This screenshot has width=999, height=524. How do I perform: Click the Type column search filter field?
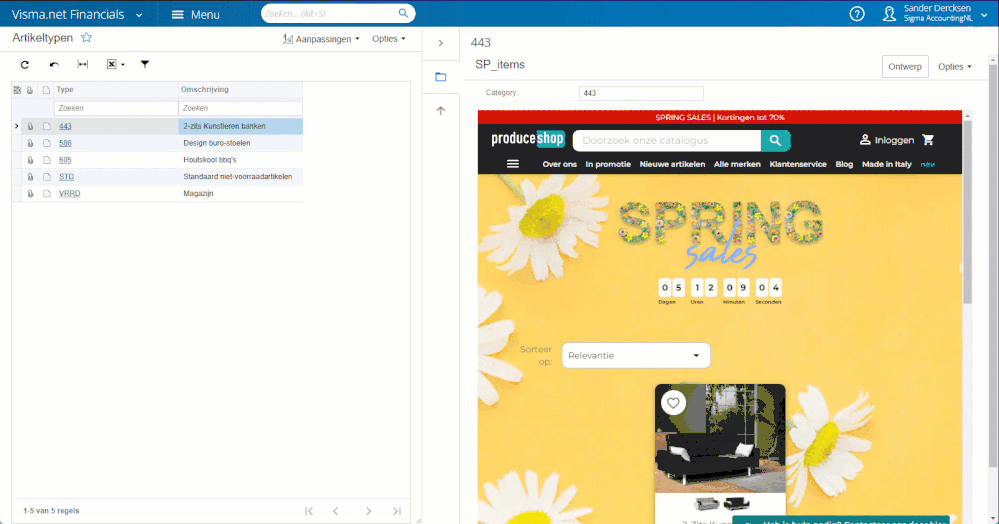(116, 108)
